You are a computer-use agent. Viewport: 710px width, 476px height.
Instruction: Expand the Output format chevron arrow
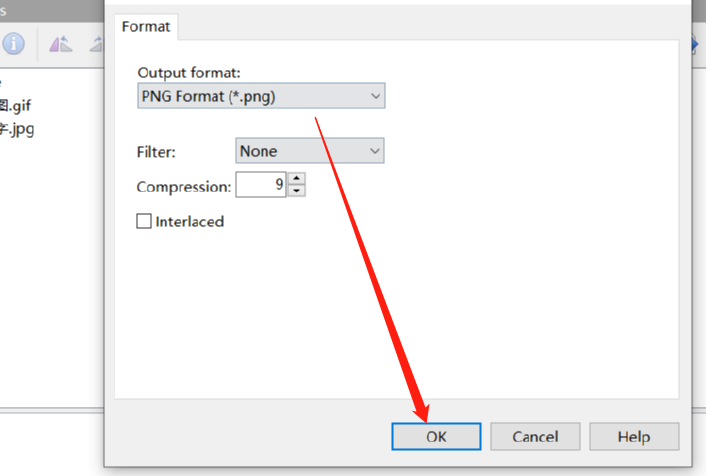pyautogui.click(x=375, y=96)
